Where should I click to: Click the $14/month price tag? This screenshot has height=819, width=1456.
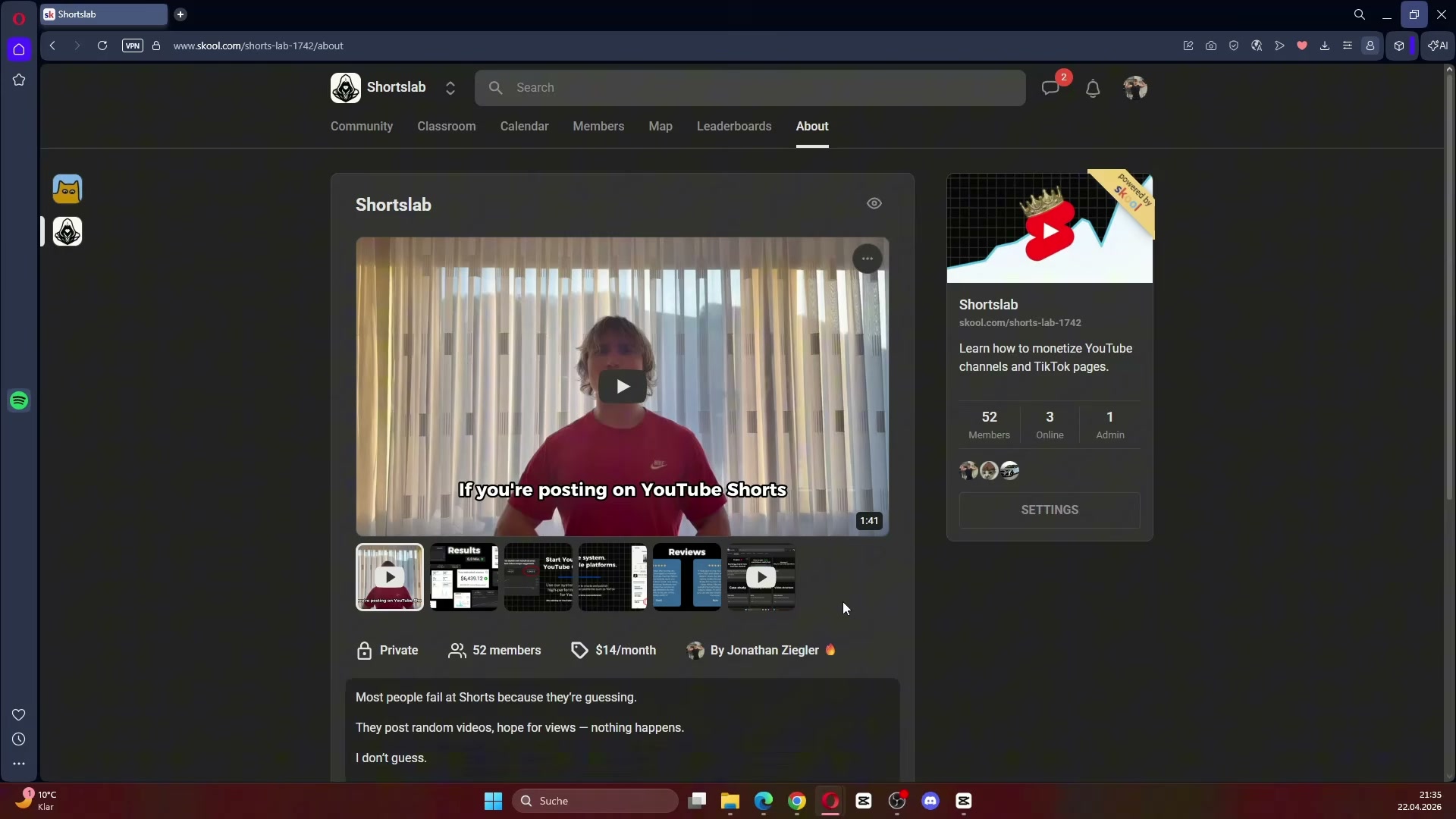coord(613,651)
